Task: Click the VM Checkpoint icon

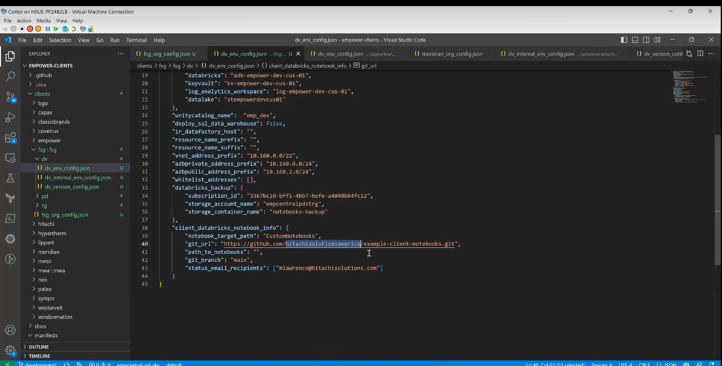Action: 65,29
